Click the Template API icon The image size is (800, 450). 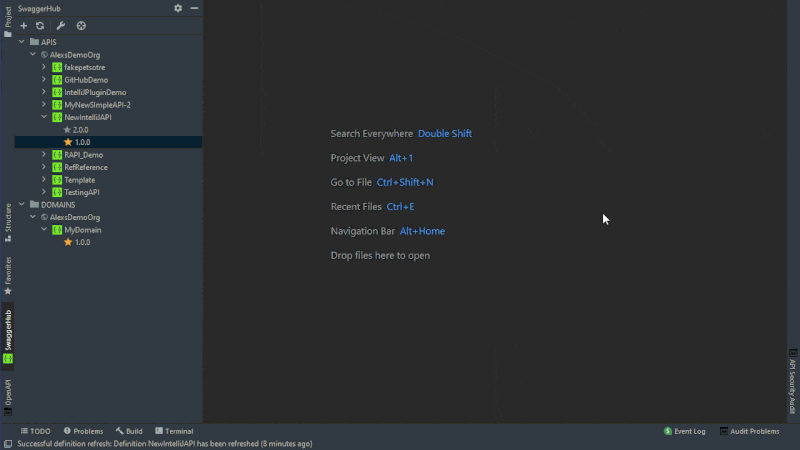pos(57,180)
